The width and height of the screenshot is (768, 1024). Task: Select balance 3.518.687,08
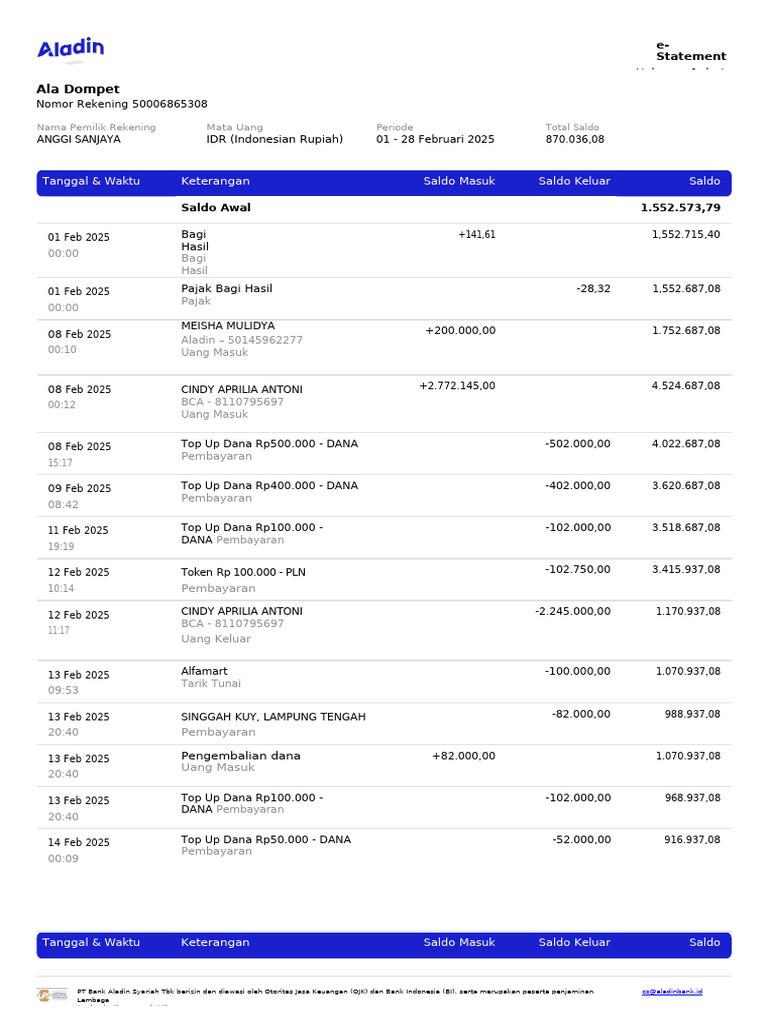[686, 528]
